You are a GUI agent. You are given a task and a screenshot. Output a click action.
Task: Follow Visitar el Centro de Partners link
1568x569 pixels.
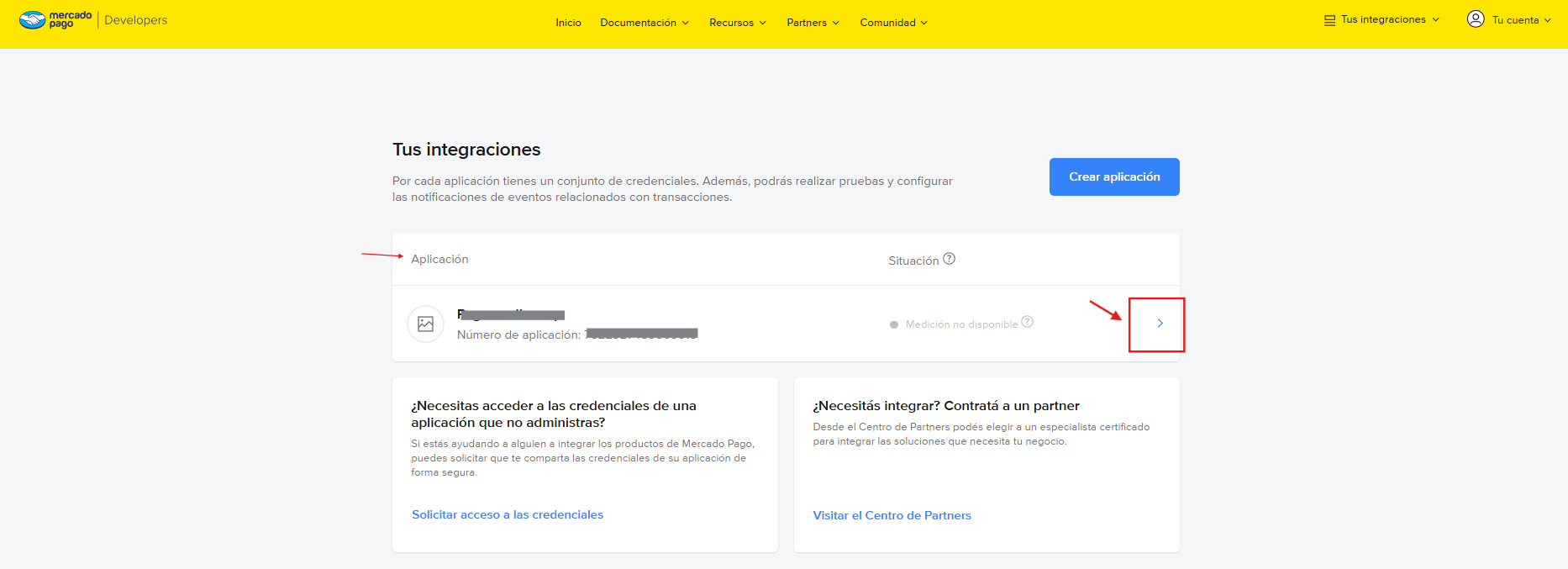tap(892, 515)
